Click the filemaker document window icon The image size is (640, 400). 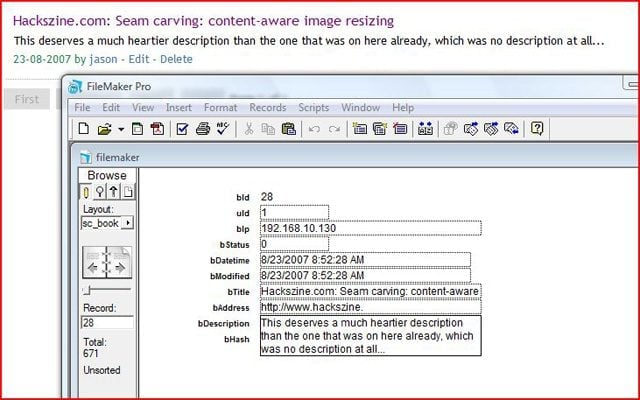tap(86, 158)
